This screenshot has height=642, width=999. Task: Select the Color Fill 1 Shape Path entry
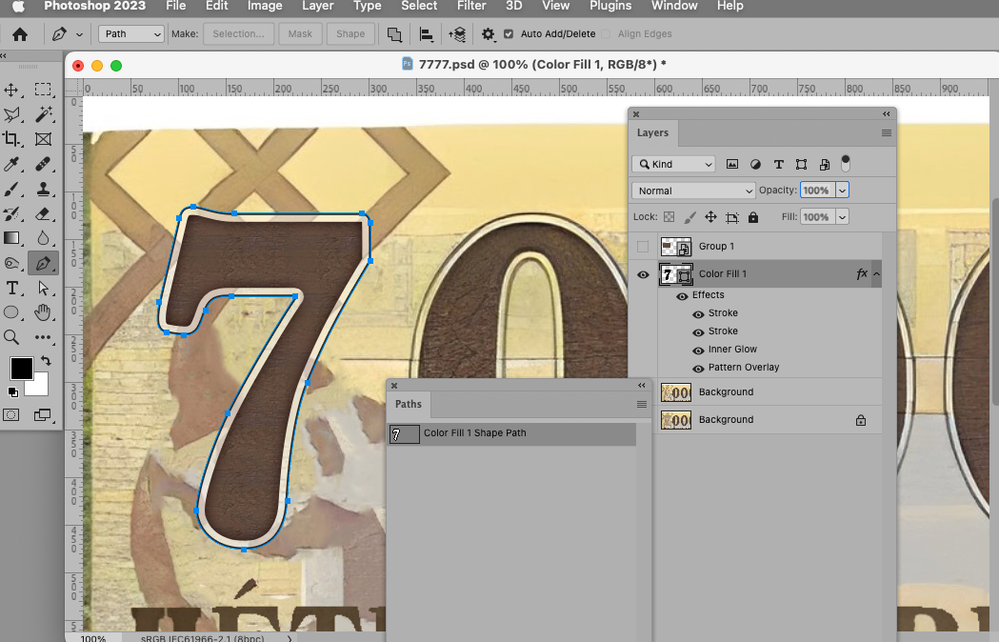coord(478,434)
